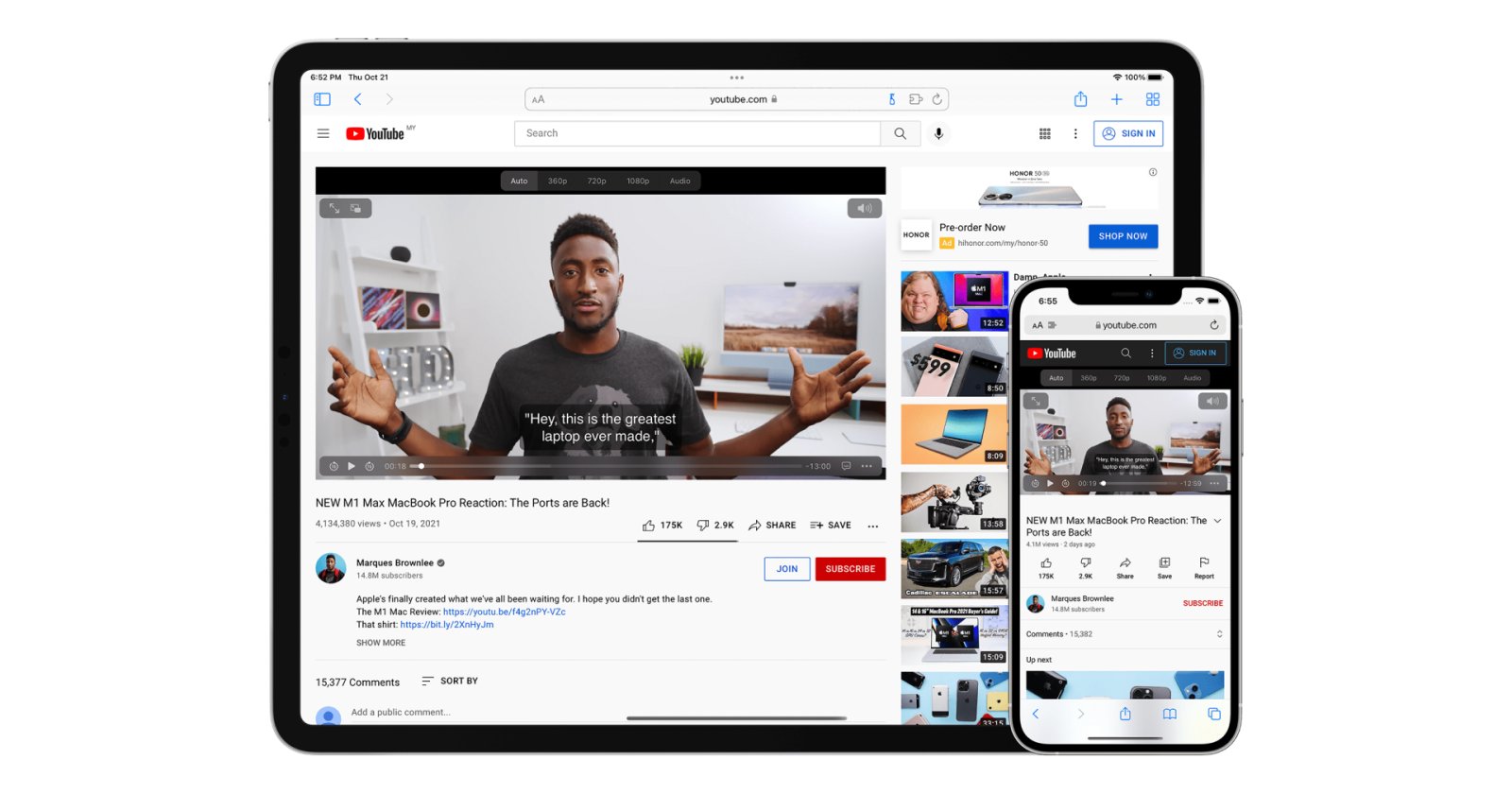Open the tab overview grid in iPad Safari

click(1152, 99)
